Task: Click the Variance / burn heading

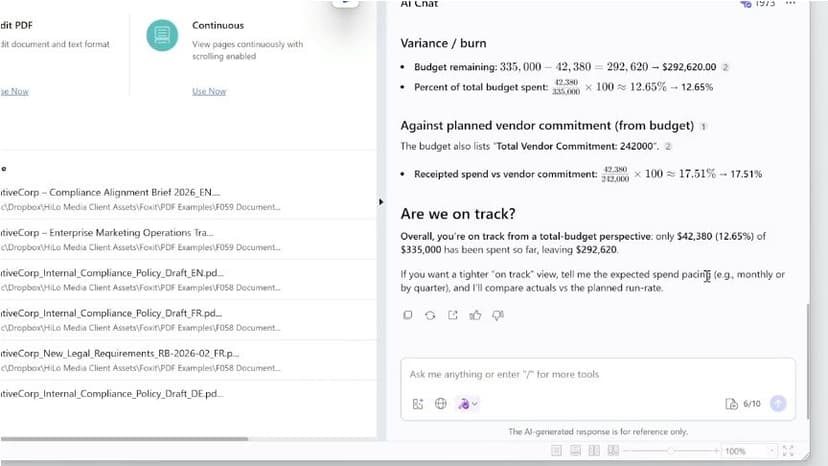Action: pyautogui.click(x=443, y=43)
